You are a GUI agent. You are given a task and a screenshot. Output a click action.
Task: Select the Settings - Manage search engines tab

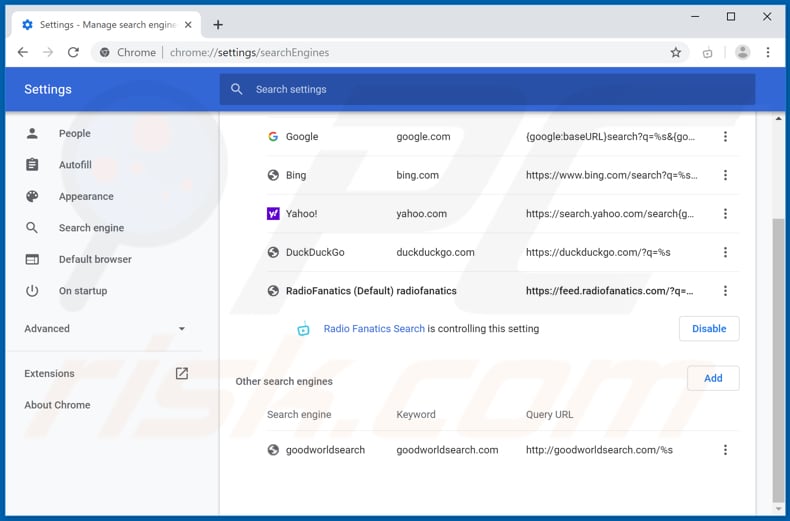pyautogui.click(x=105, y=25)
